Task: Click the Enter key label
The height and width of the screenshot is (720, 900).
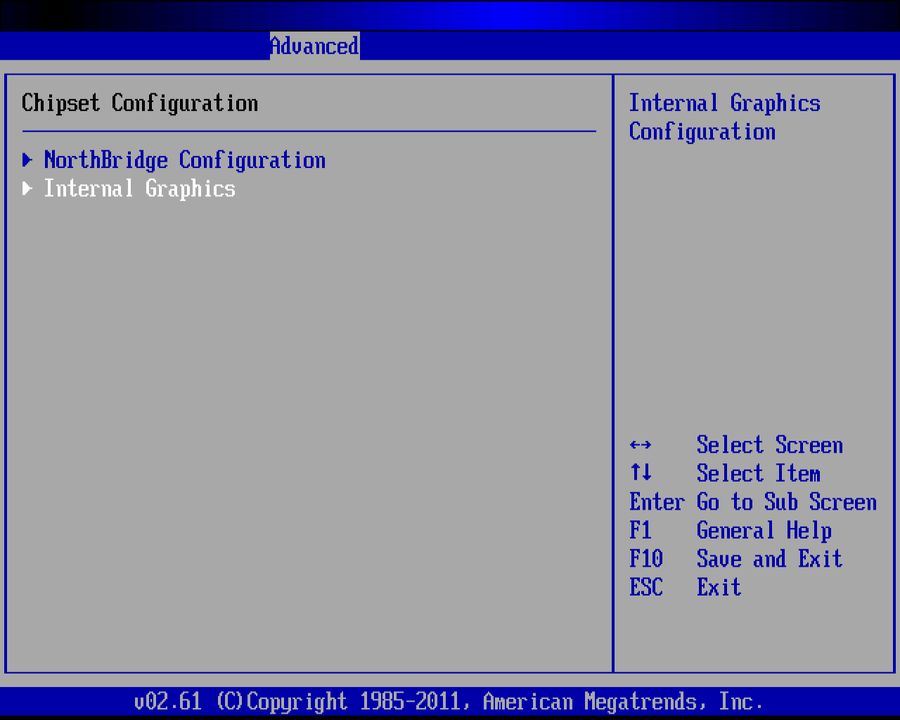Action: (x=657, y=502)
